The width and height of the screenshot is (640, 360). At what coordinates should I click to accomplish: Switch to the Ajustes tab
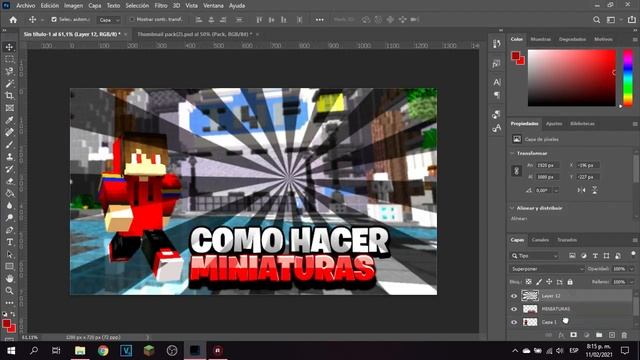click(554, 124)
